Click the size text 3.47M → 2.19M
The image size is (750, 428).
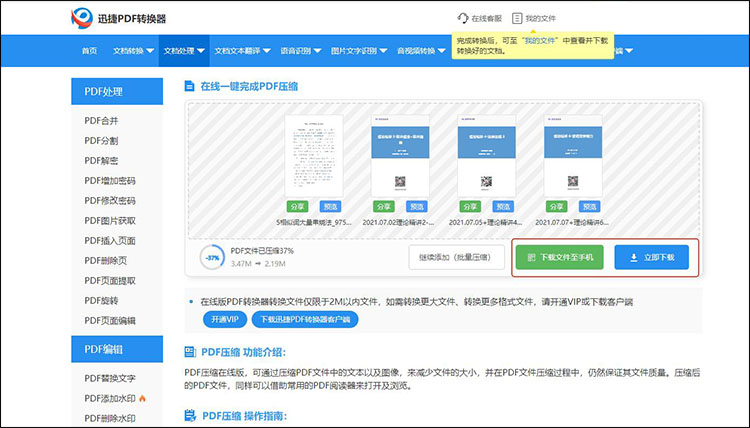pyautogui.click(x=258, y=263)
